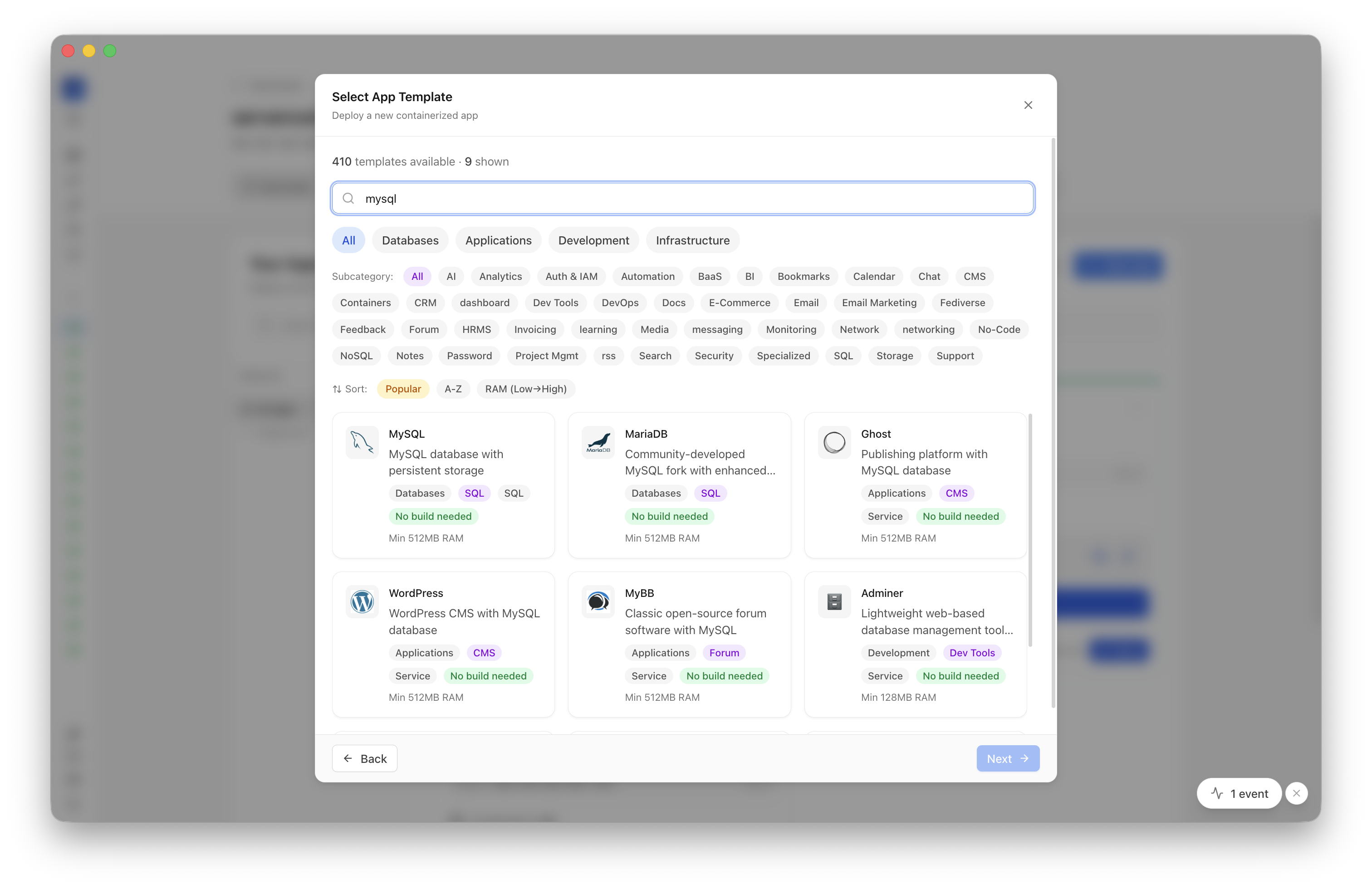The height and width of the screenshot is (889, 1372).
Task: Sort templates A-Z
Action: click(x=452, y=389)
